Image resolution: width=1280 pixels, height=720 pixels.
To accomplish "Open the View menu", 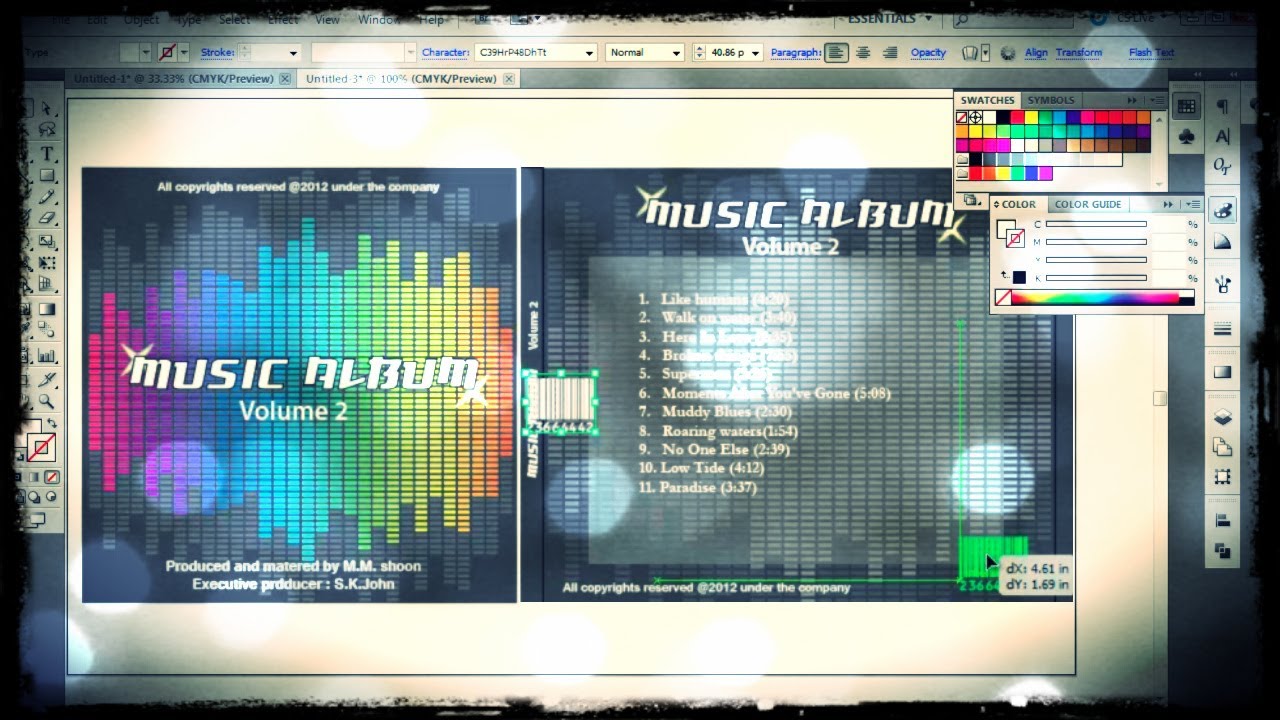I will coord(327,19).
